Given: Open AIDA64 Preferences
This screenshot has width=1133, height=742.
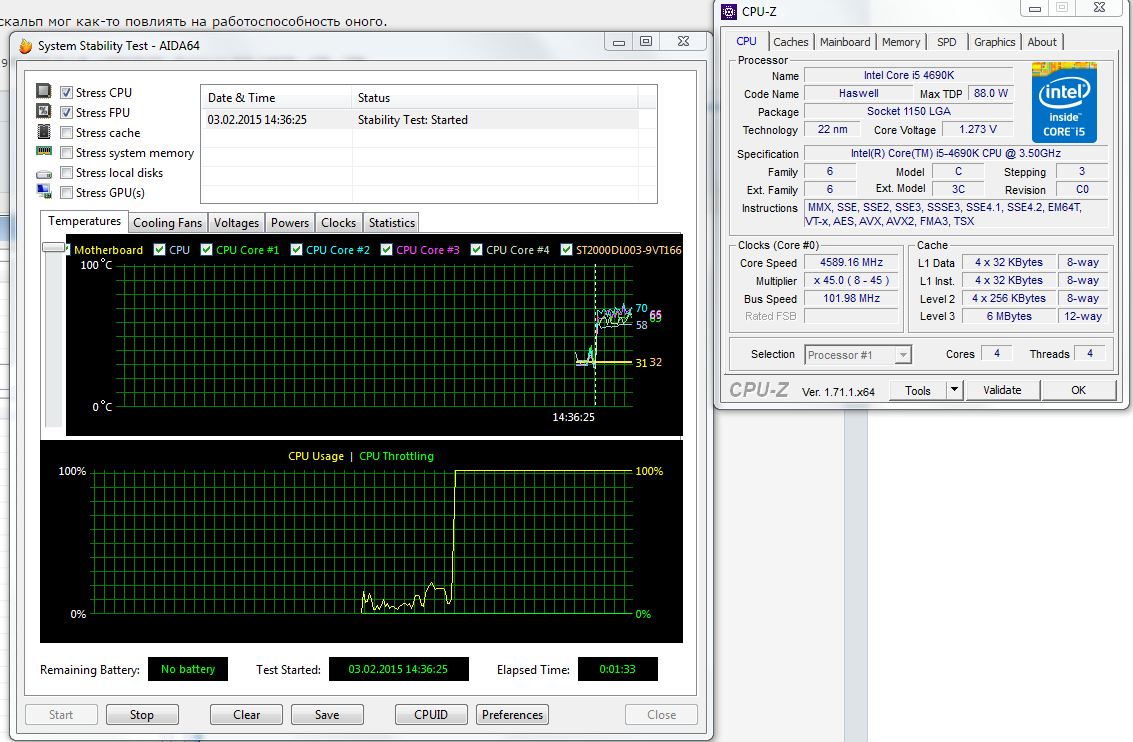Looking at the screenshot, I should point(512,715).
